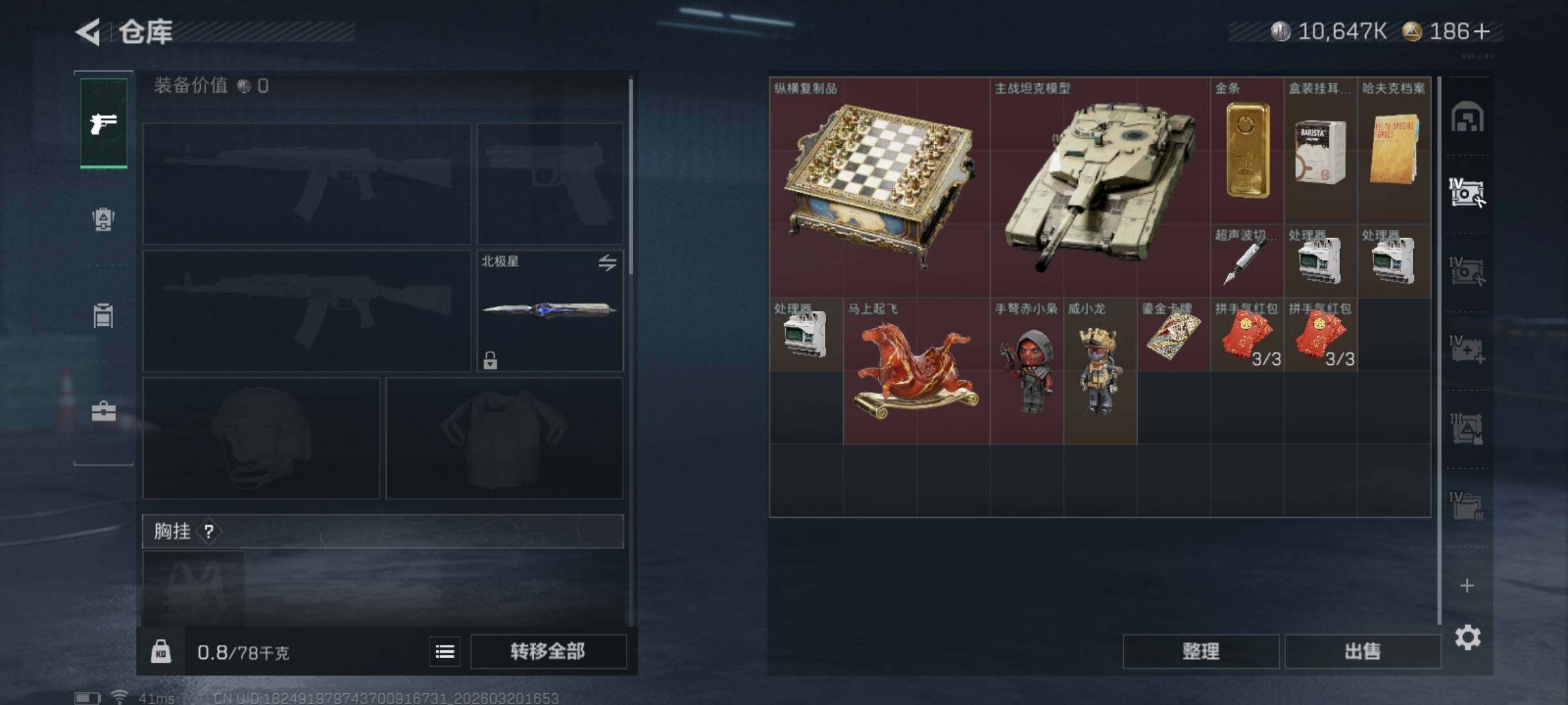Screen dimensions: 1568x705
Task: Select the 主战坦克模型 tank item
Action: point(1100,187)
